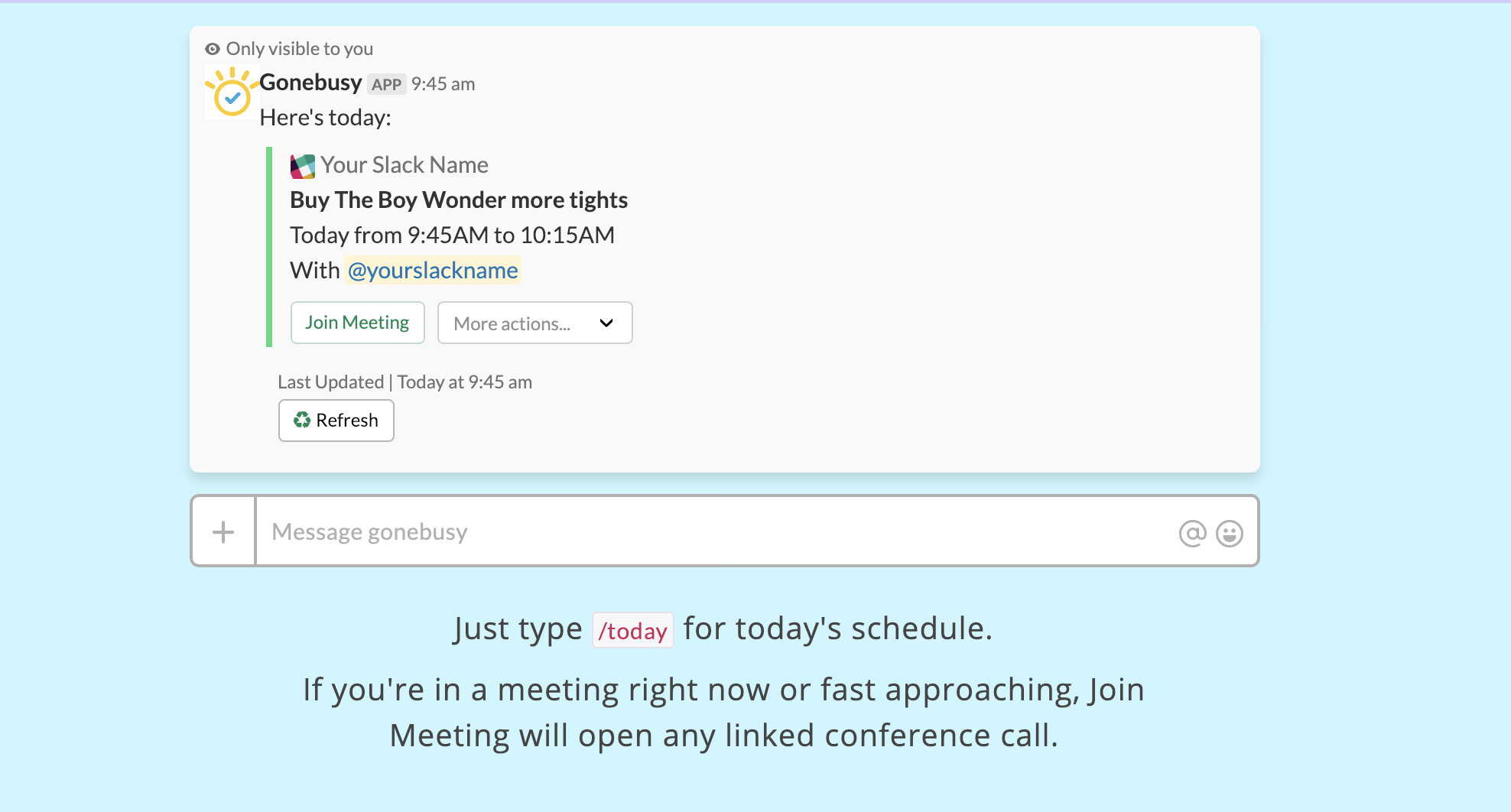This screenshot has width=1511, height=812.
Task: Click the recycle icon inside the Refresh button
Action: 303,420
